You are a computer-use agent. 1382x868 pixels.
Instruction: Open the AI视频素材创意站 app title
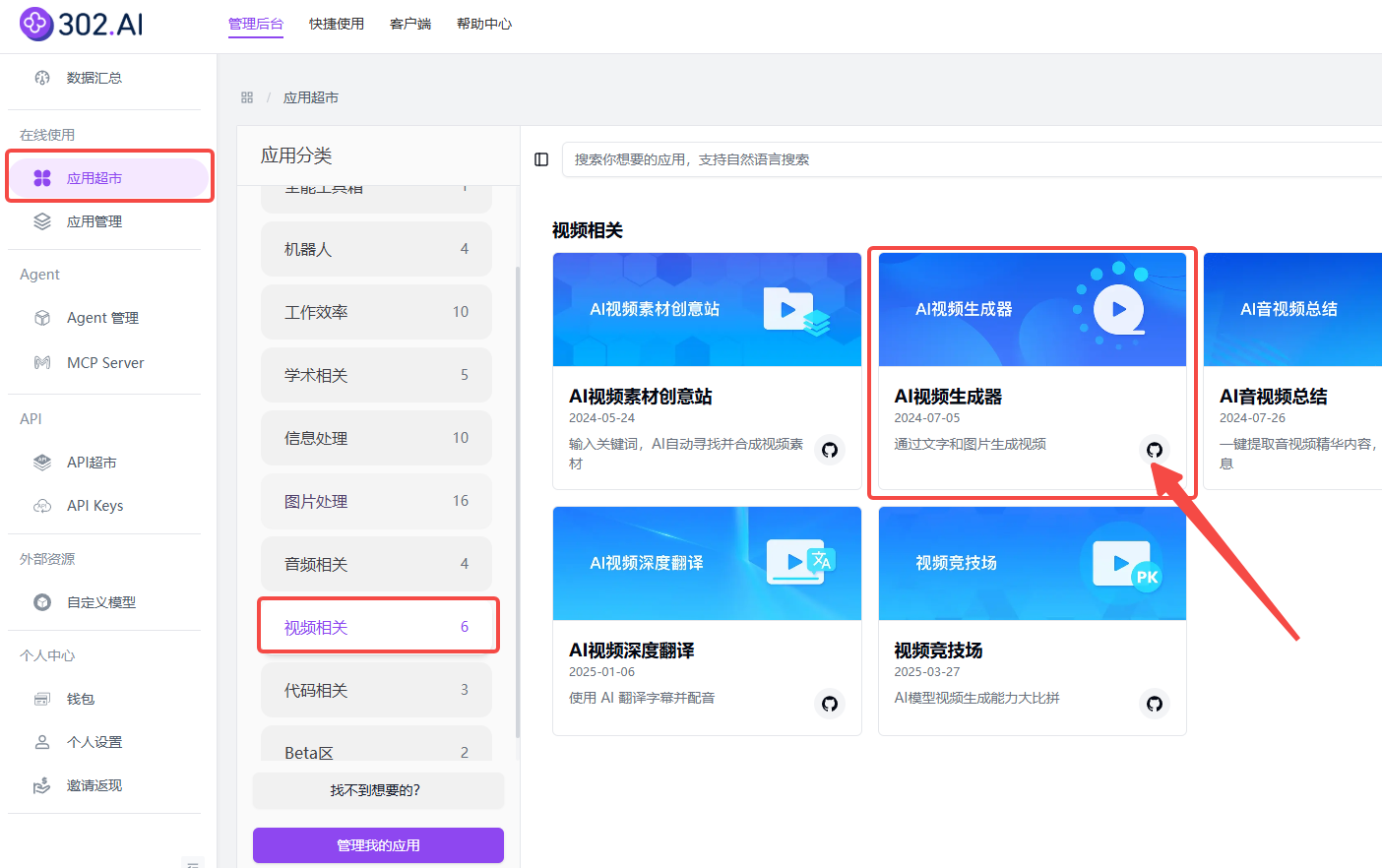point(641,397)
